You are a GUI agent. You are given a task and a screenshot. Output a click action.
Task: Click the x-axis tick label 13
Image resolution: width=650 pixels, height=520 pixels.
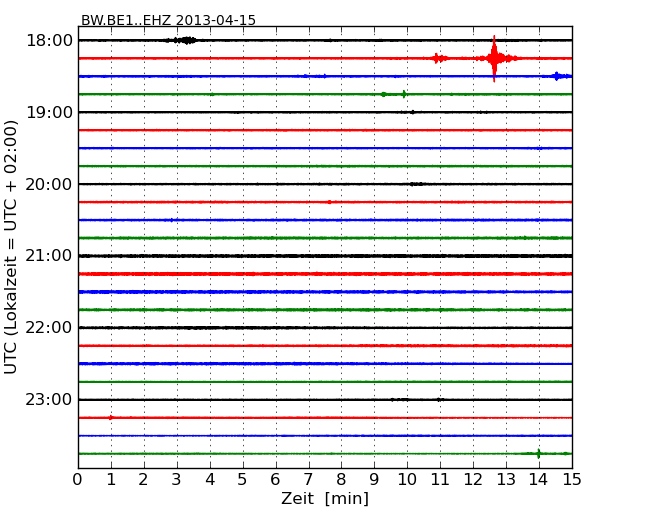[x=506, y=479]
